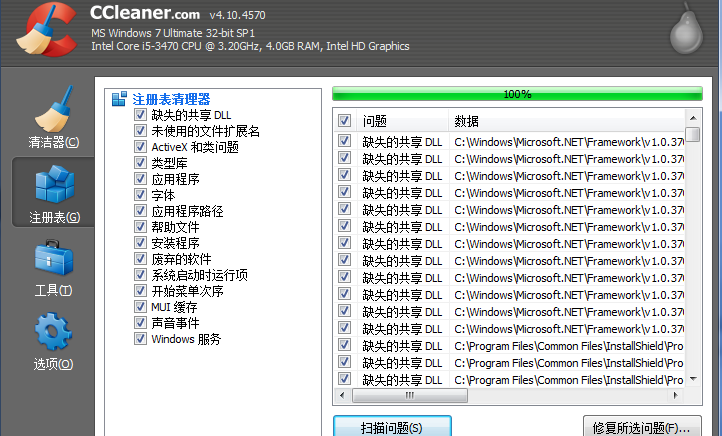Click the horizontal scroll left arrow
The width and height of the screenshot is (722, 436).
coord(342,395)
